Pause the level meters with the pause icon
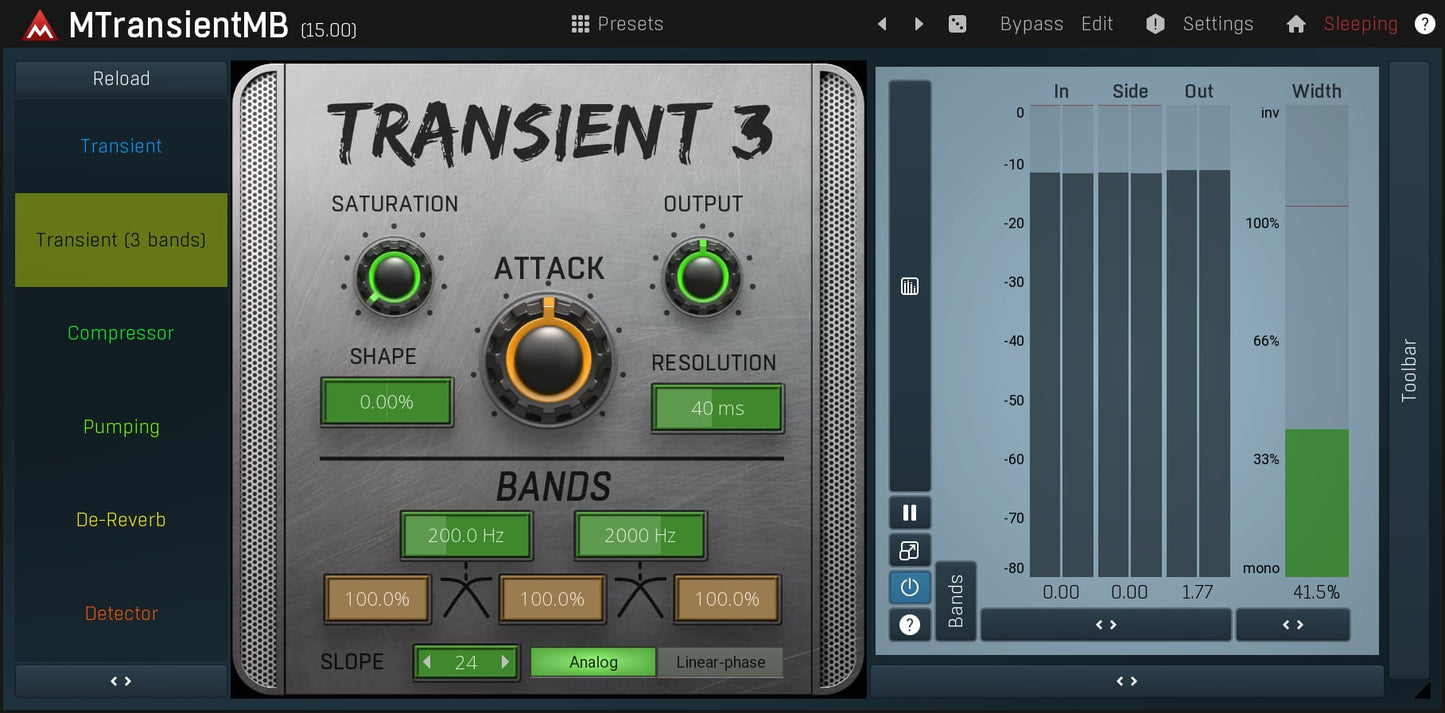1445x713 pixels. click(x=909, y=512)
